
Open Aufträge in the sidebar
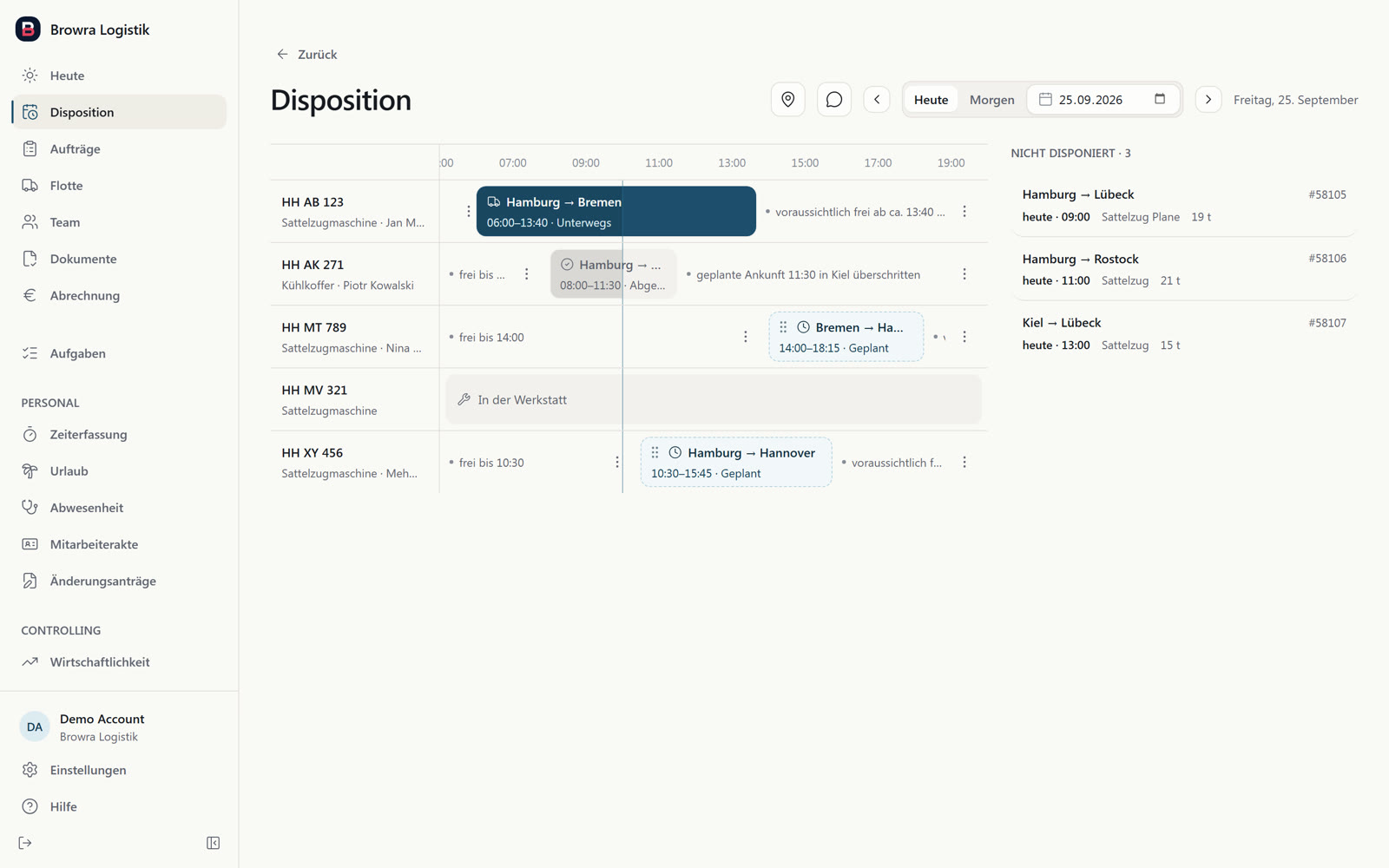(119, 148)
